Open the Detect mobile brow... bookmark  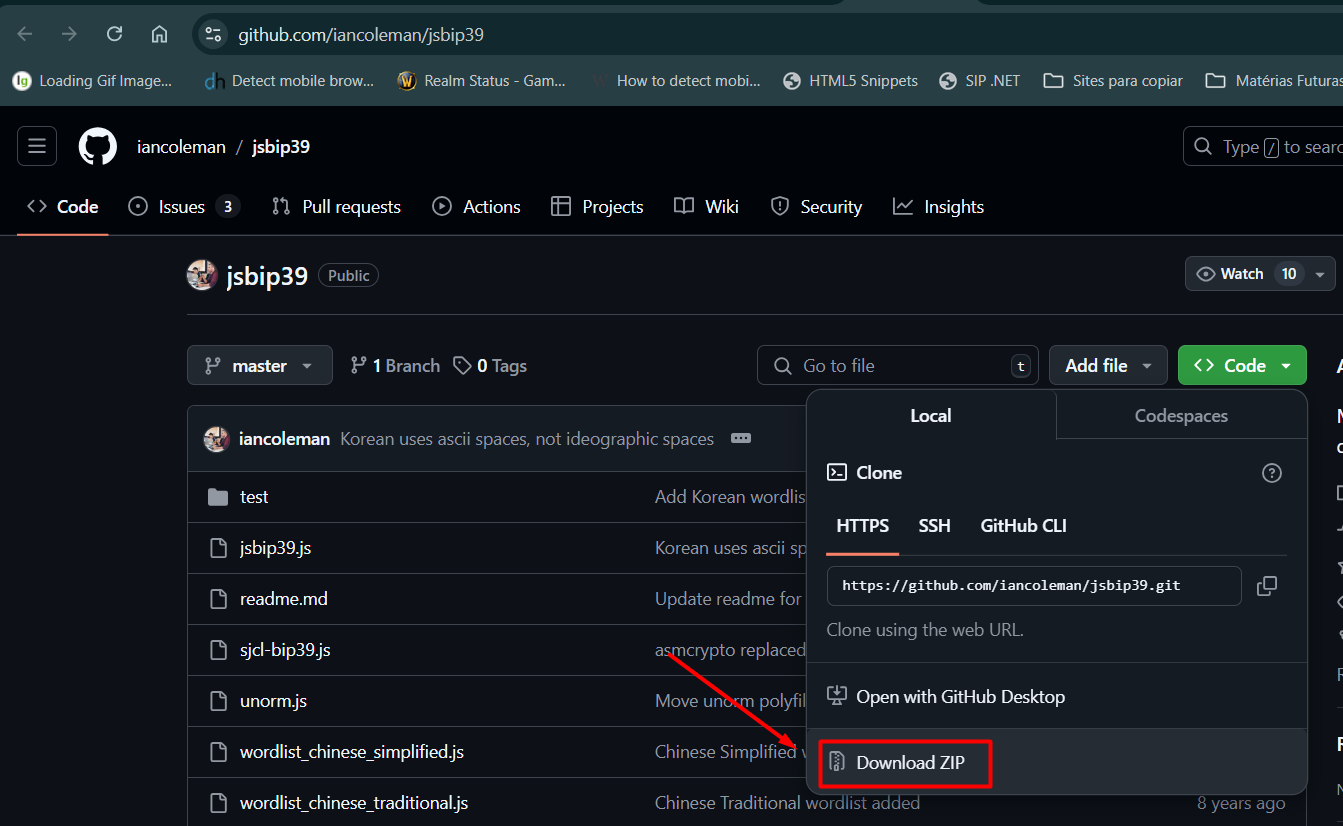[288, 81]
